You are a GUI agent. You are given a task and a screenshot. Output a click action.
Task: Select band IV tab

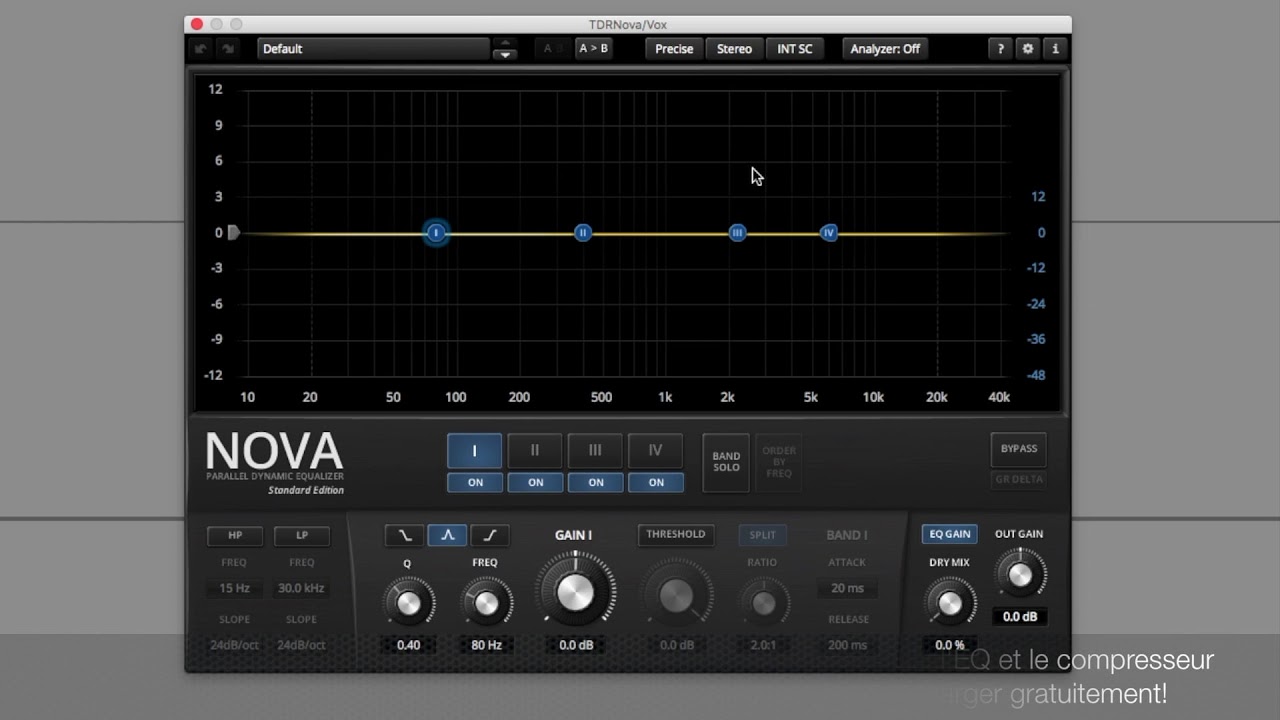point(655,451)
